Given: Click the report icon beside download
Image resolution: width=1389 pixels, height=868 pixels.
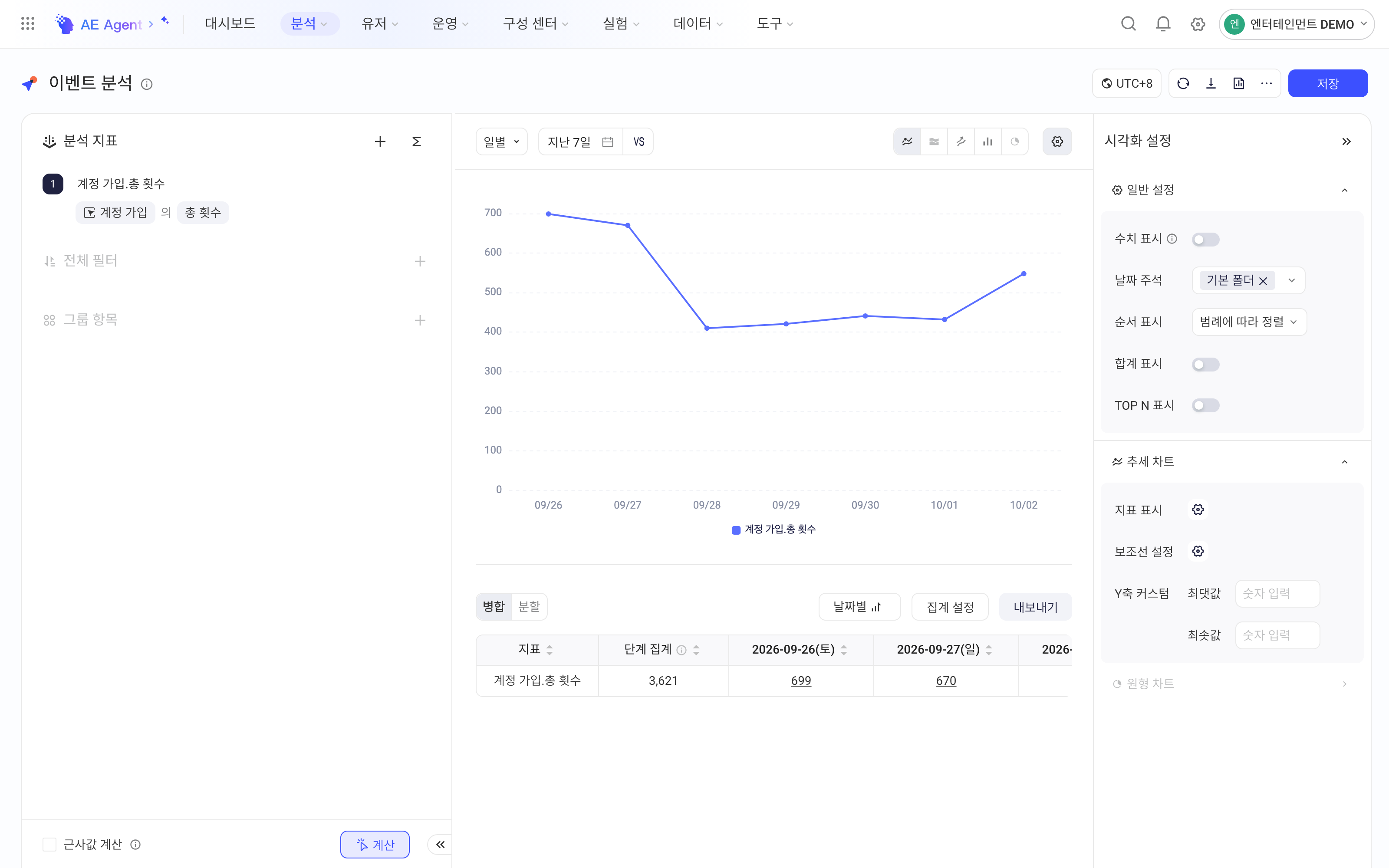Looking at the screenshot, I should click(x=1239, y=84).
